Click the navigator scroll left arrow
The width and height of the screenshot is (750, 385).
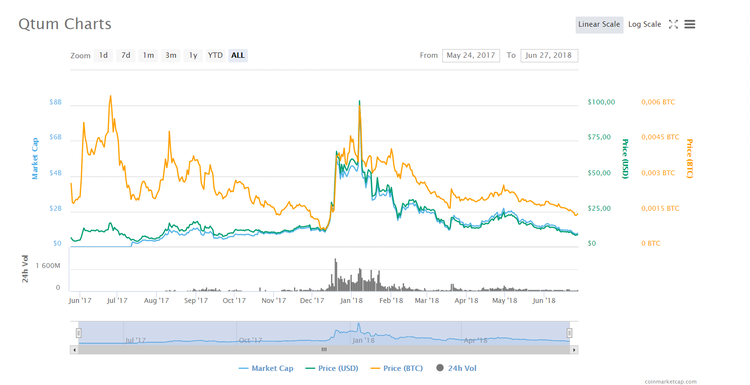pos(74,350)
